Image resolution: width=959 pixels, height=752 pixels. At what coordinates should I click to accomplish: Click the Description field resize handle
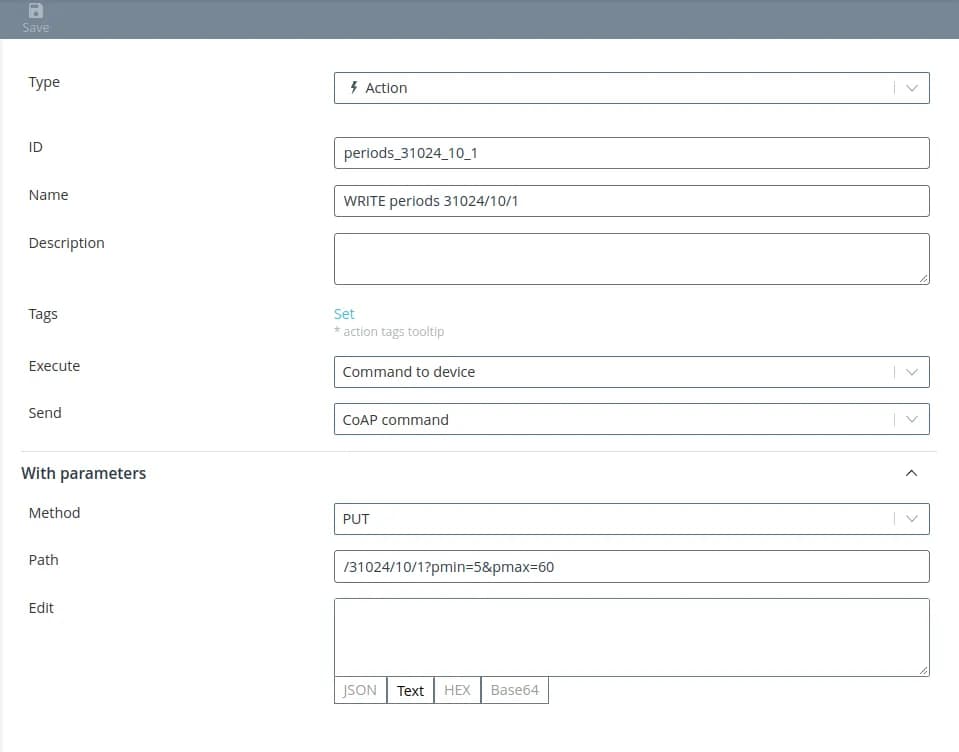(924, 279)
